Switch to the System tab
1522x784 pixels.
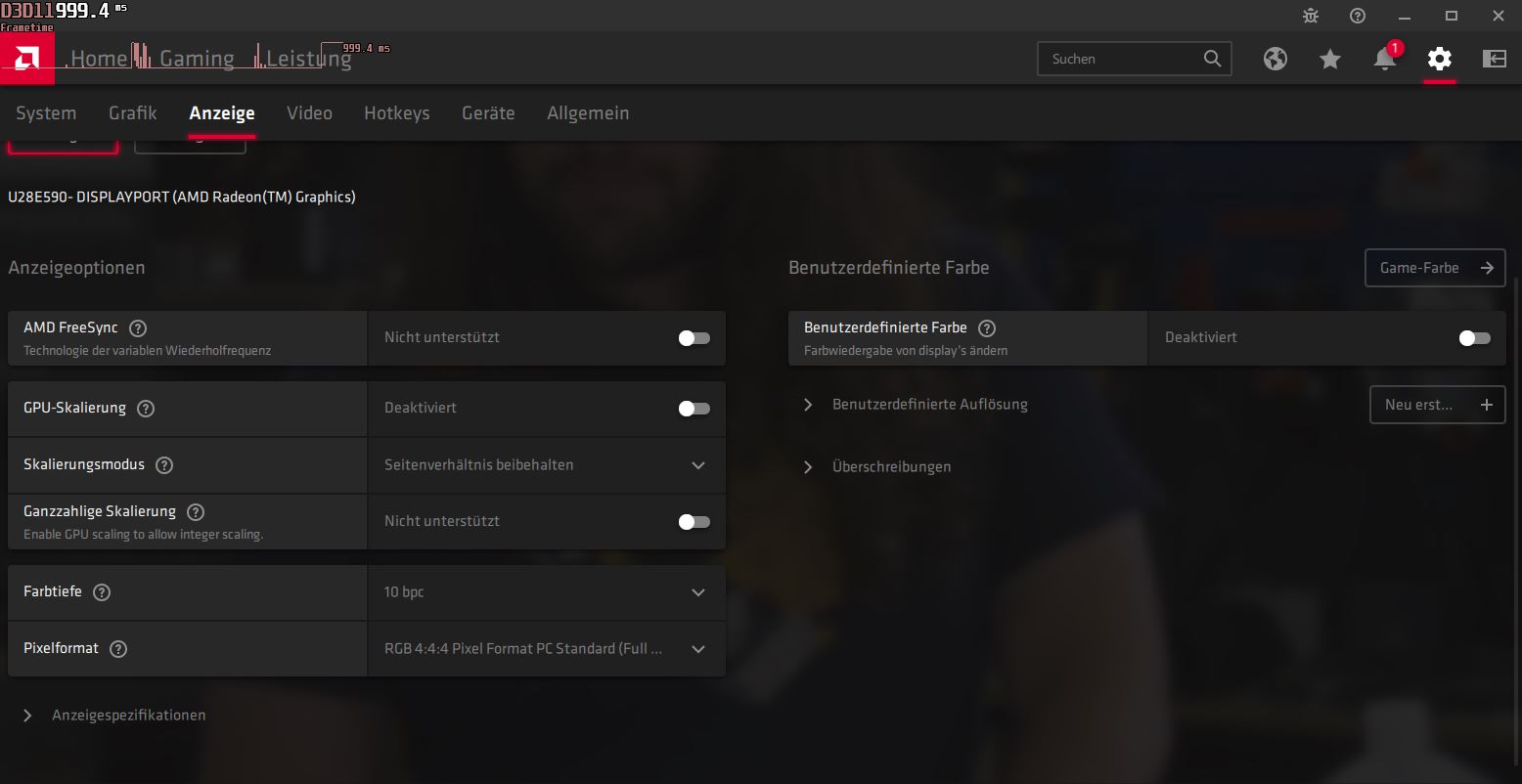[x=46, y=113]
